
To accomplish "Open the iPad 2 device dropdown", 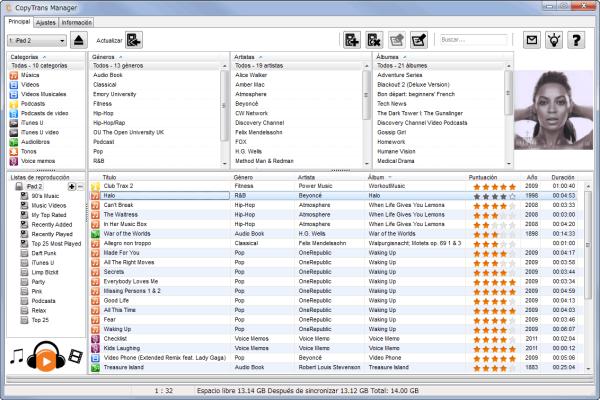I will pyautogui.click(x=37, y=41).
